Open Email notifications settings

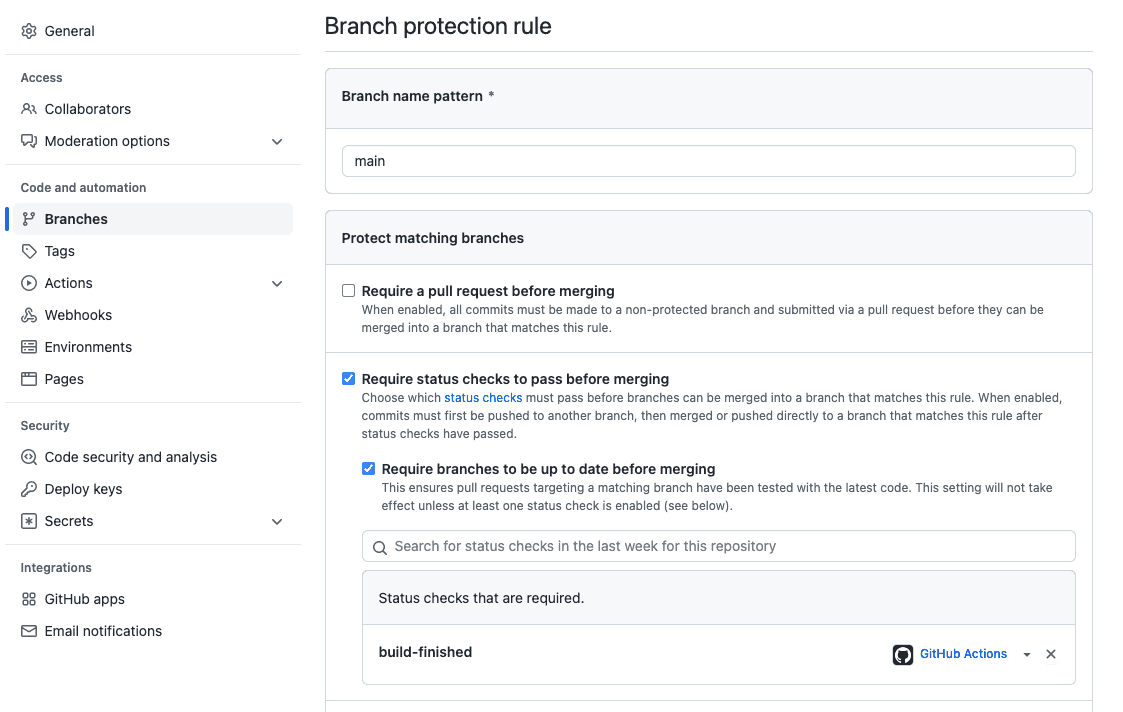click(x=103, y=631)
